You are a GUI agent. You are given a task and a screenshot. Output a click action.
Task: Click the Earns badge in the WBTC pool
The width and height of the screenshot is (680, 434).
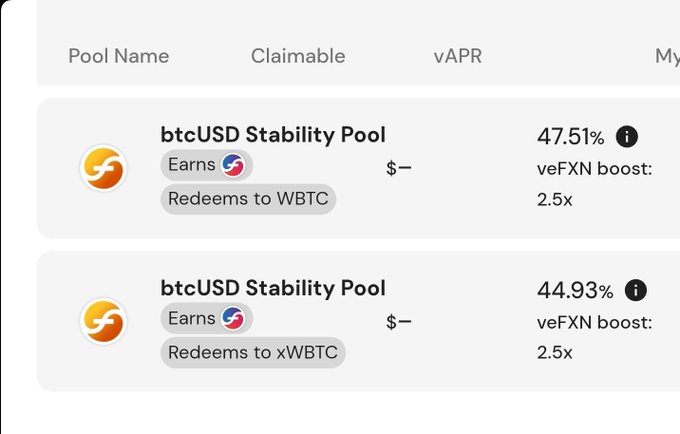tap(206, 165)
